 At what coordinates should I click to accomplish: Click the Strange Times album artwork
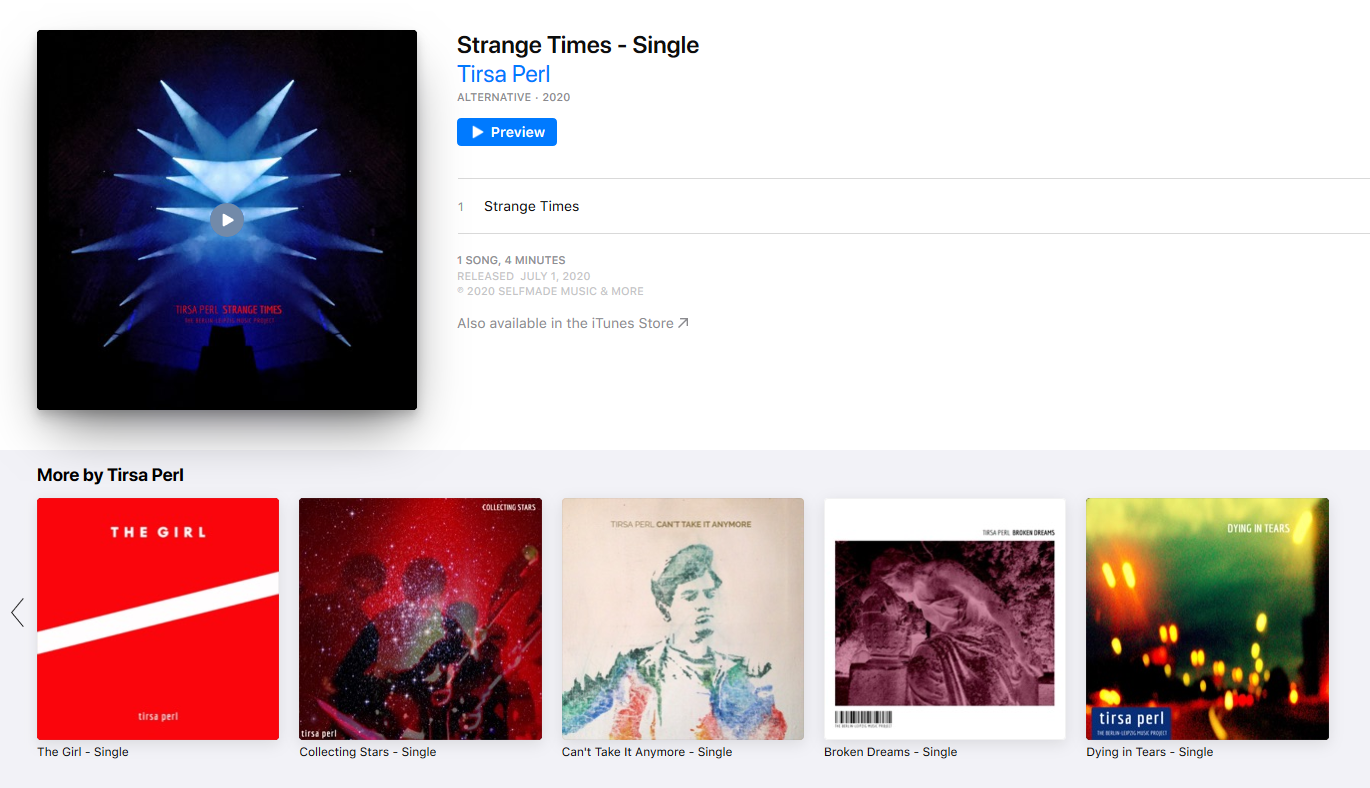227,220
